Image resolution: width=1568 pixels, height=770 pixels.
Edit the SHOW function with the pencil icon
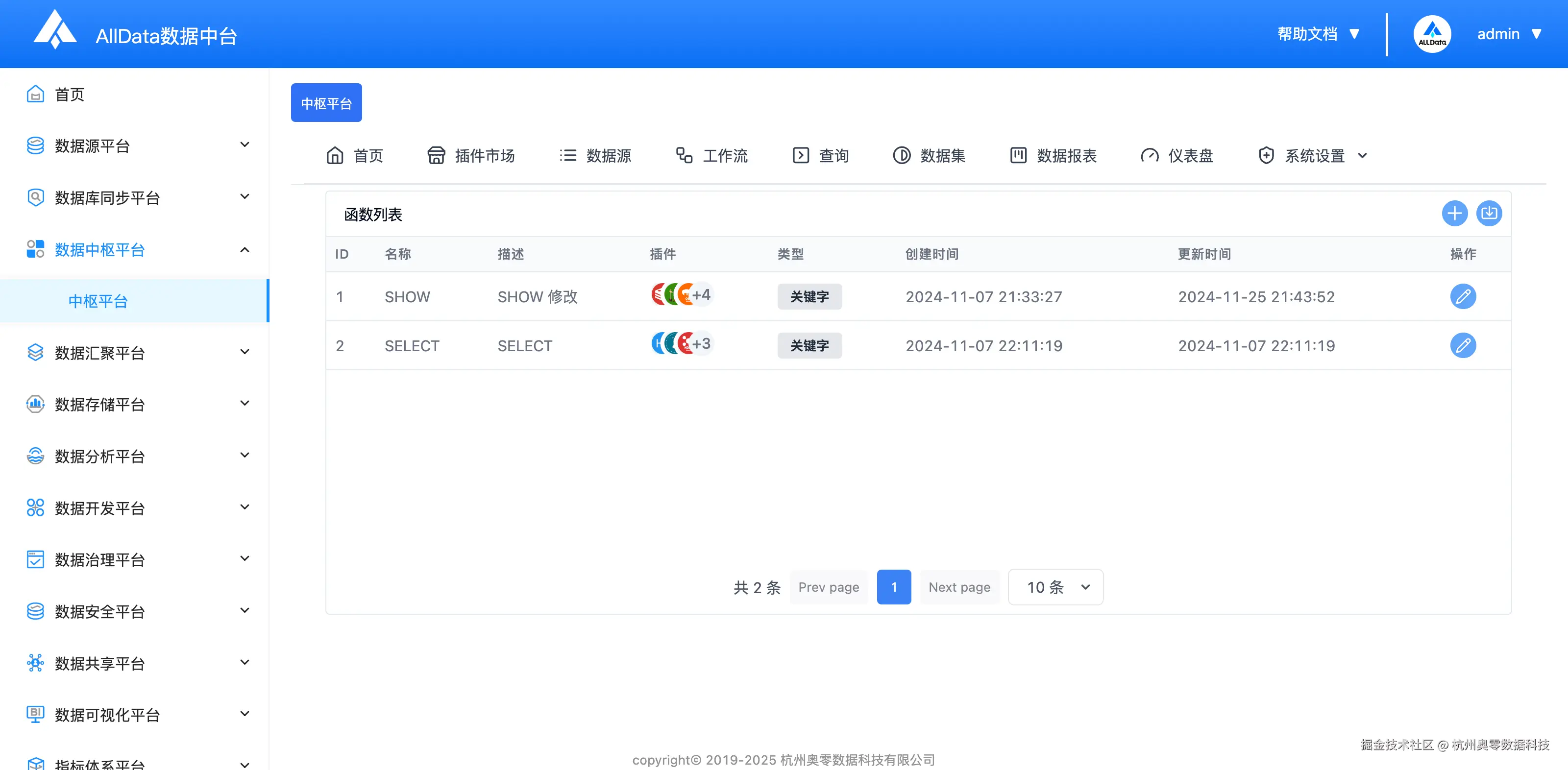point(1464,296)
